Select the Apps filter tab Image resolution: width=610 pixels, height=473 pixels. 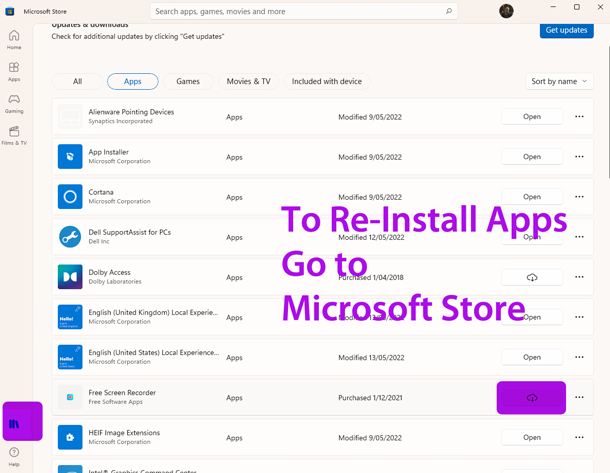(133, 81)
